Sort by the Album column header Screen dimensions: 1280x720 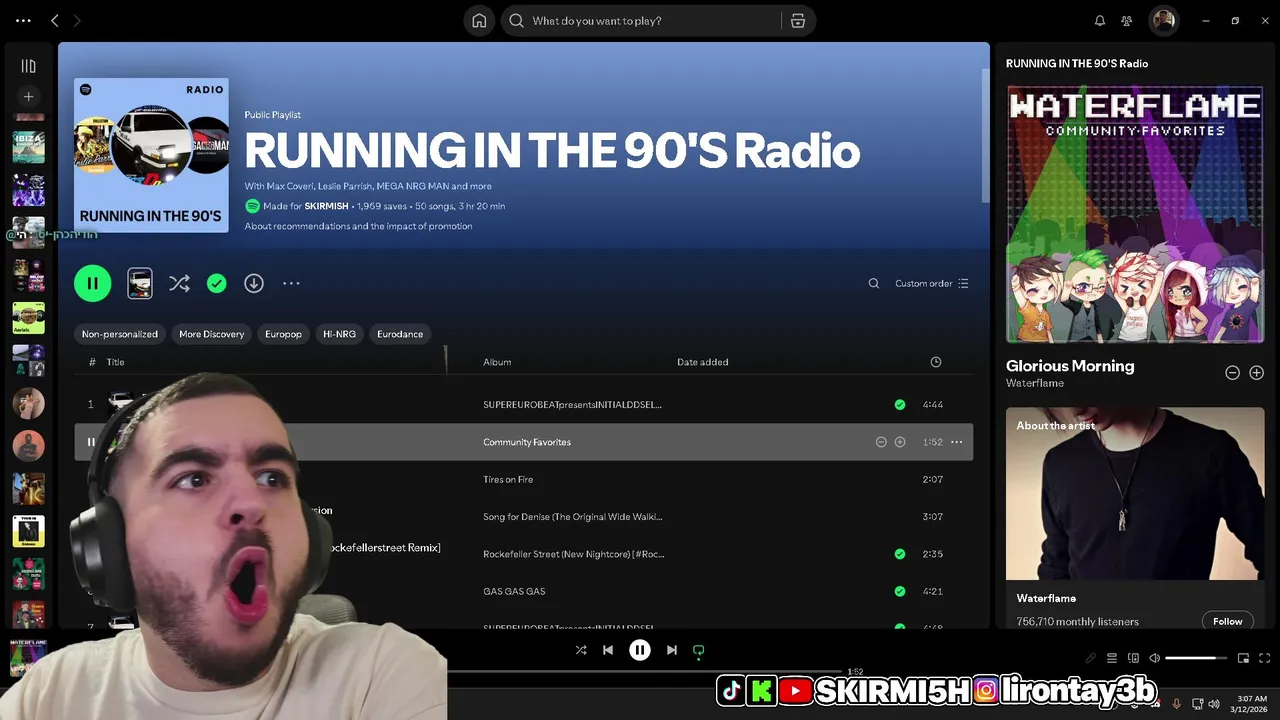497,362
